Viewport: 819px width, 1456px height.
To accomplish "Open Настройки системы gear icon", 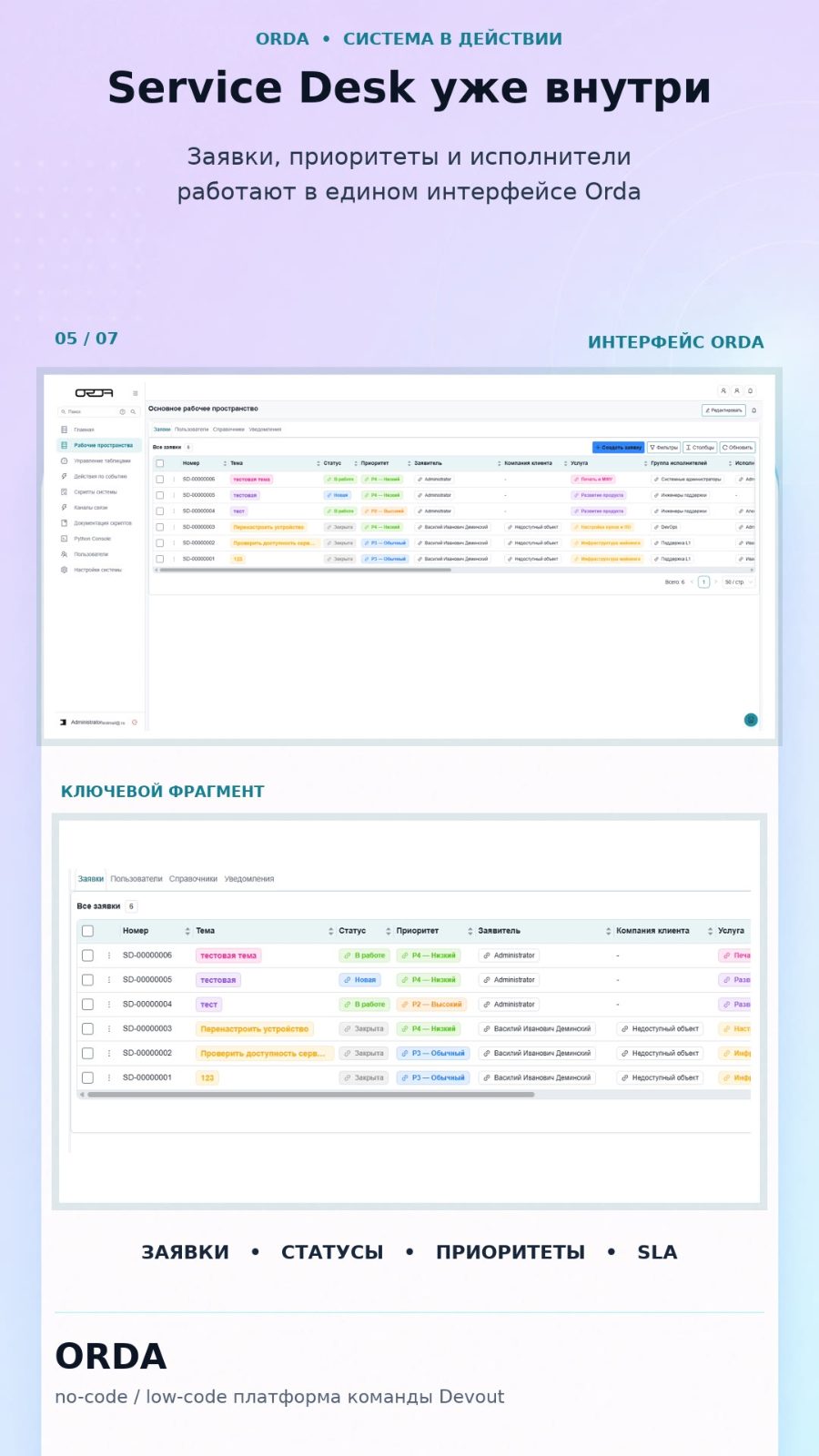I will [x=64, y=570].
